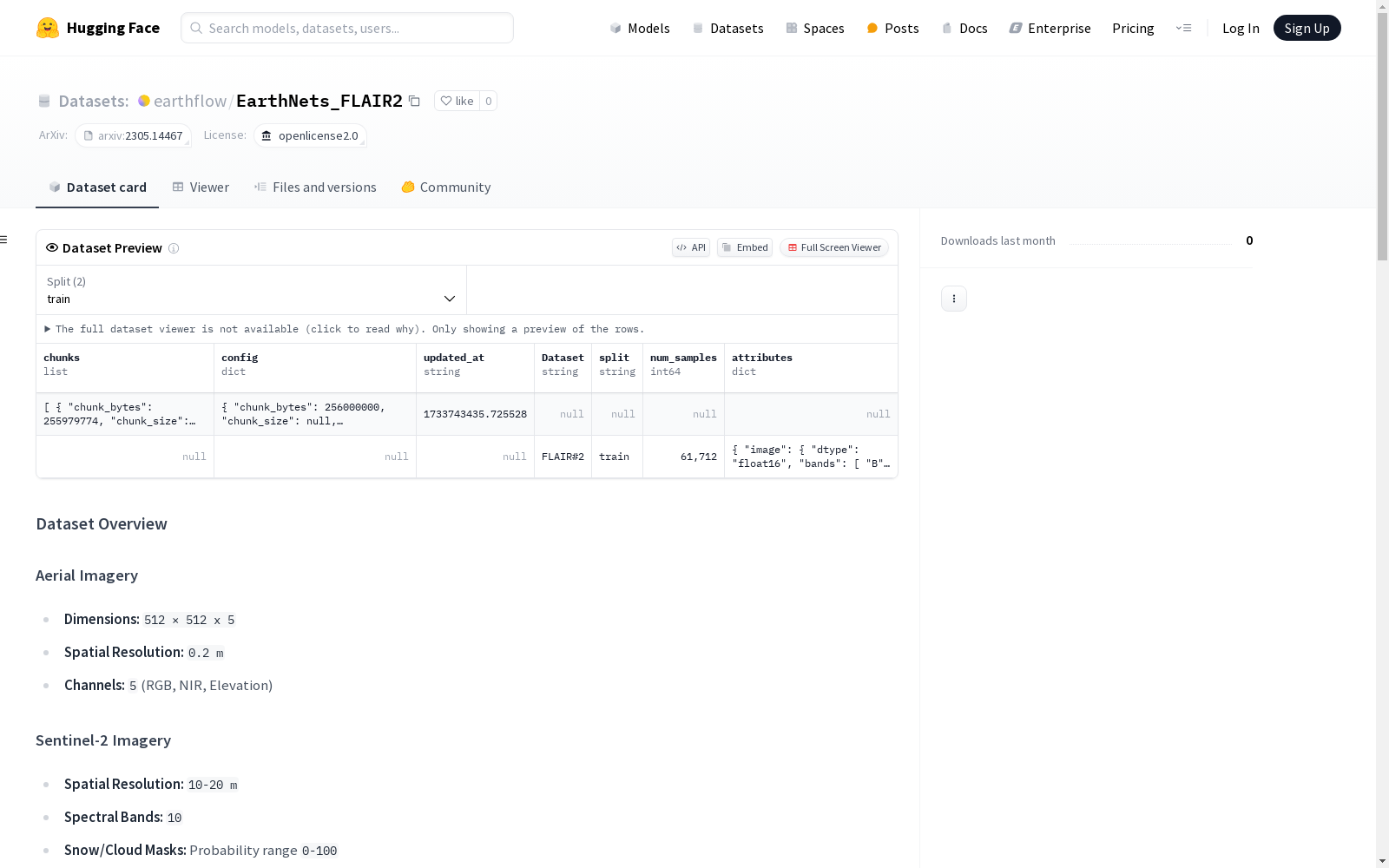
Task: Copy the dataset name with copy icon
Action: tap(415, 102)
